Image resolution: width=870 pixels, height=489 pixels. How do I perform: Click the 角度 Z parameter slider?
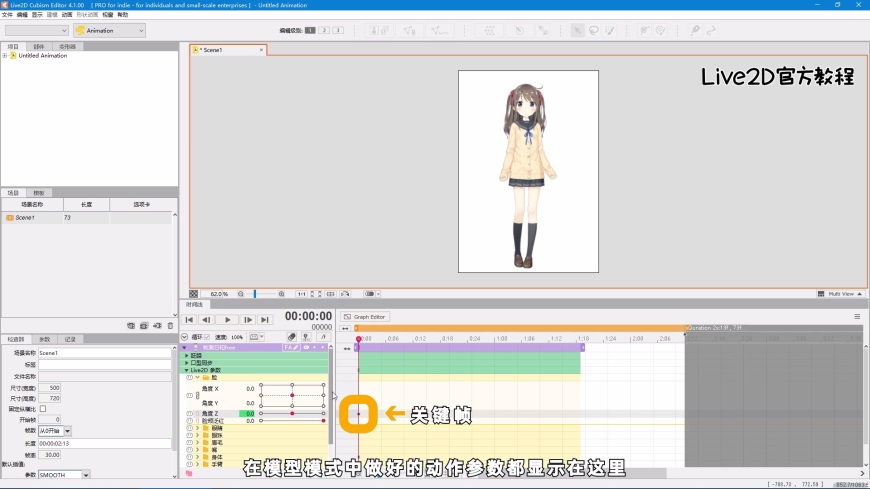(292, 414)
